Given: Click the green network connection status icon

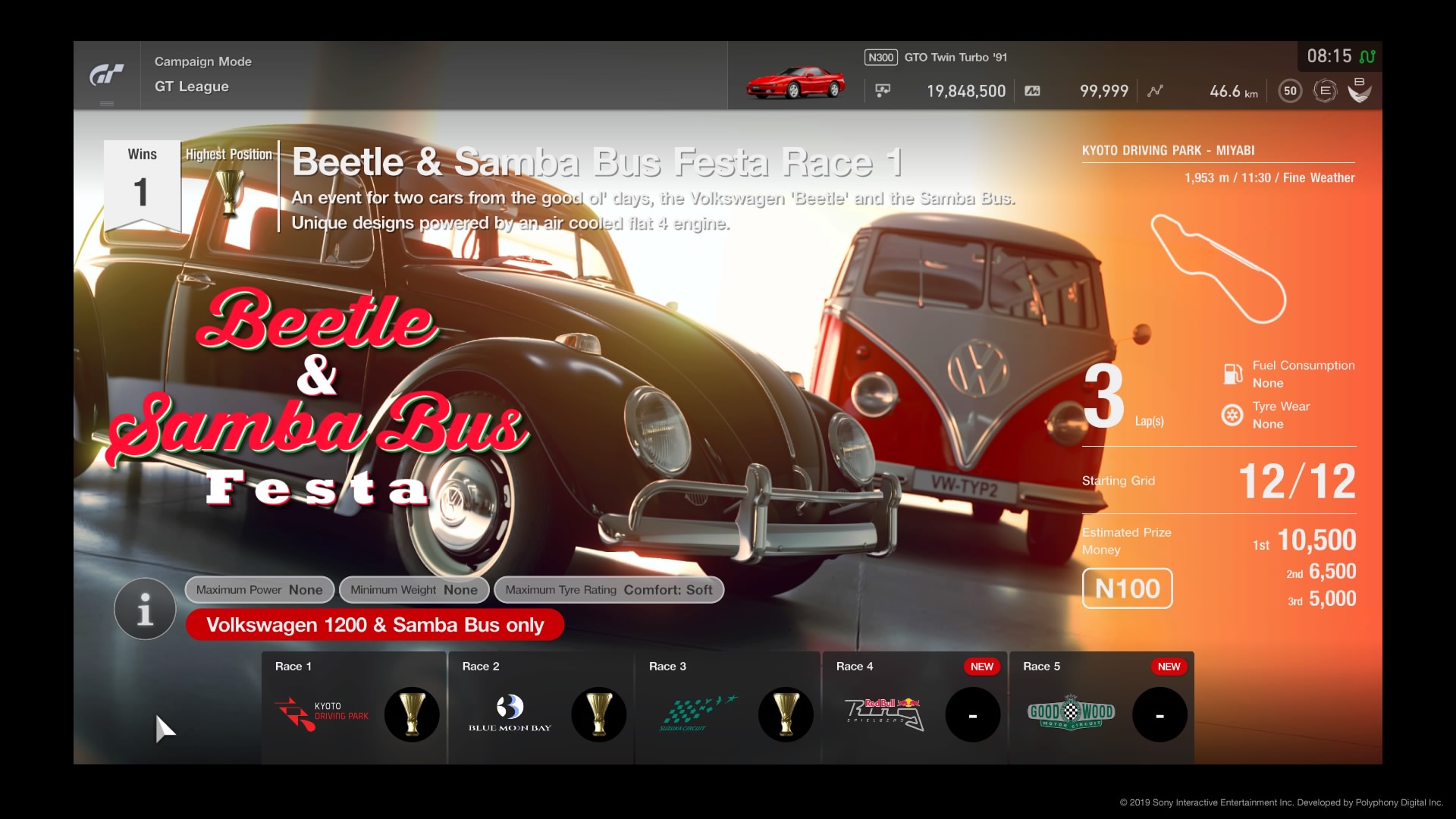Looking at the screenshot, I should pyautogui.click(x=1367, y=57).
